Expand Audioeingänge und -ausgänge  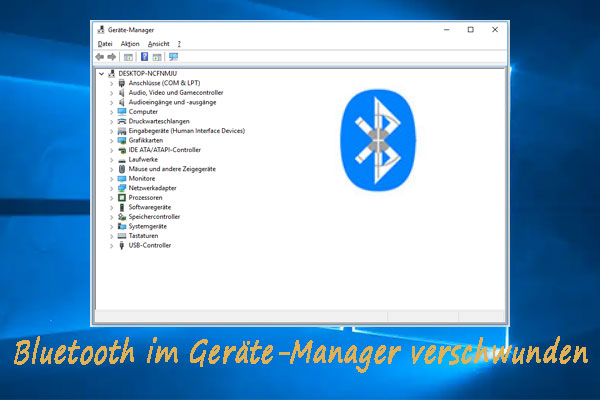pos(111,103)
